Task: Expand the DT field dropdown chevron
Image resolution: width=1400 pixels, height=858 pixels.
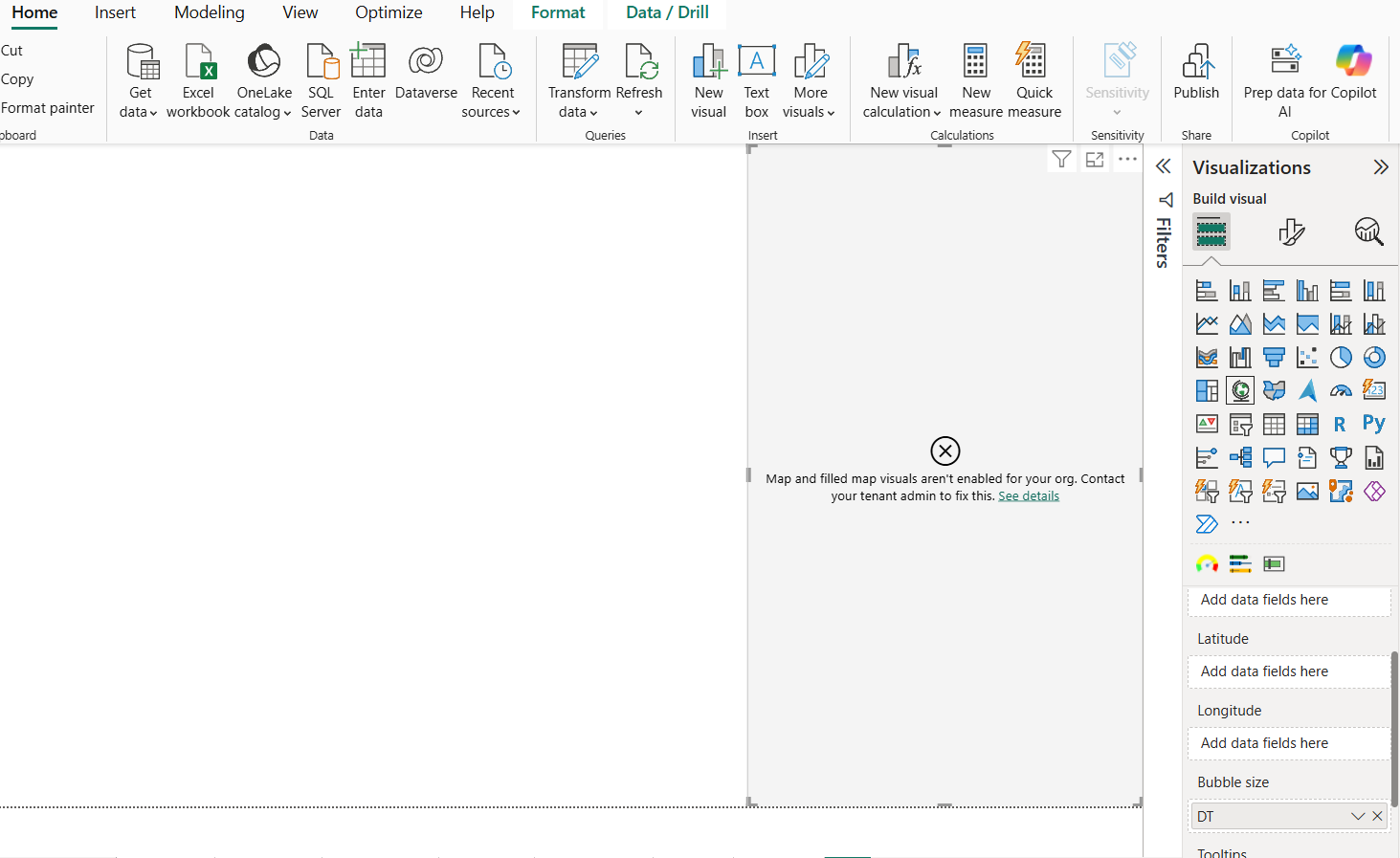Action: click(x=1357, y=816)
